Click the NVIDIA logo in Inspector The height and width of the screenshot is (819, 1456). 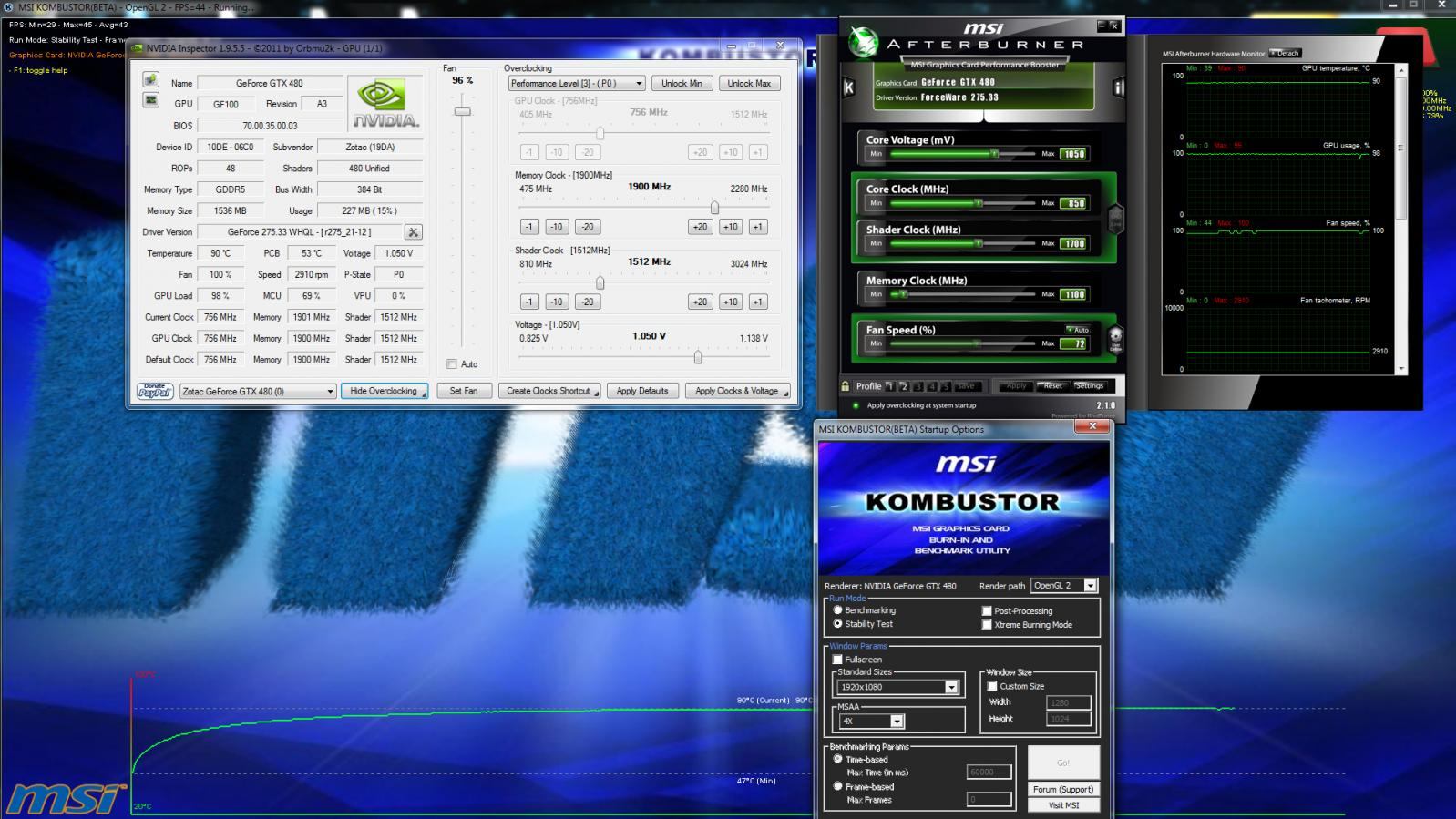click(386, 103)
